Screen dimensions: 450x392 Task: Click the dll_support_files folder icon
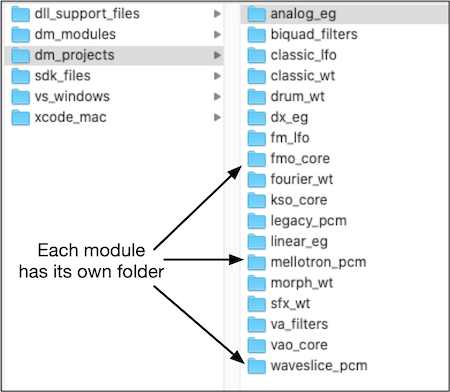pyautogui.click(x=20, y=14)
